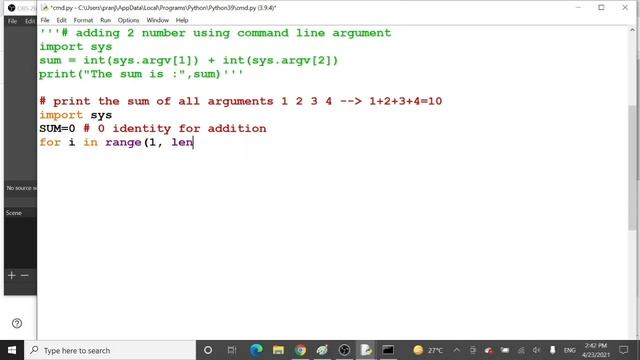Open the Run menu
Image resolution: width=640 pixels, height=360 pixels.
[x=105, y=20]
